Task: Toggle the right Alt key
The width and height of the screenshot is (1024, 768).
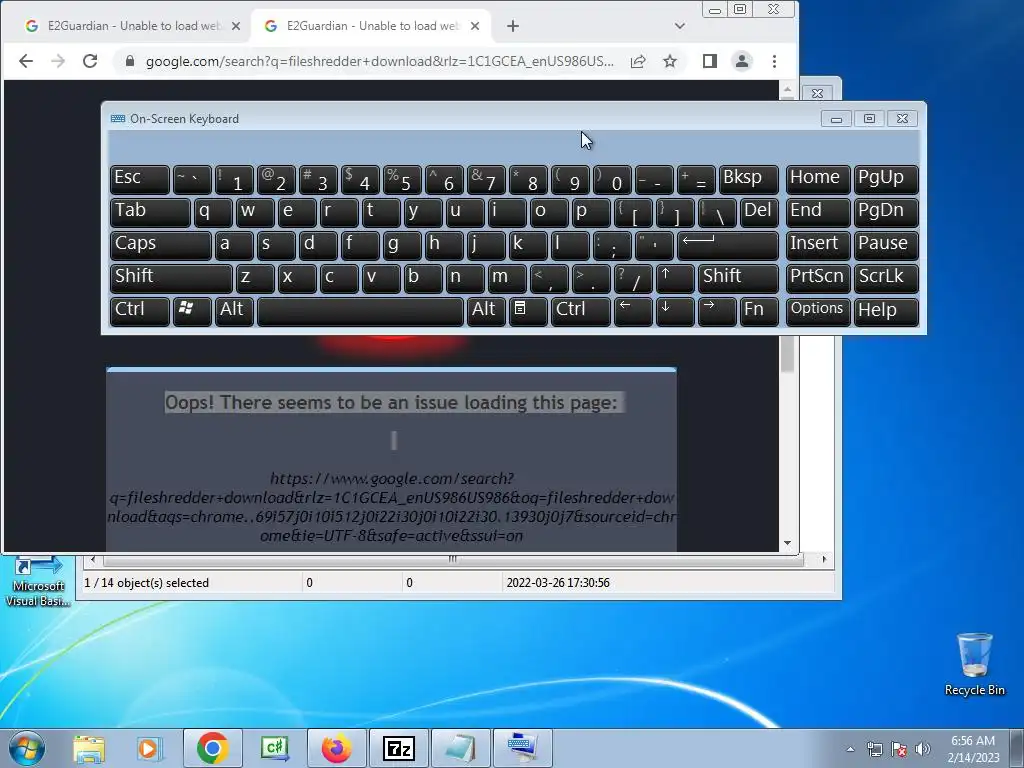Action: 486,311
